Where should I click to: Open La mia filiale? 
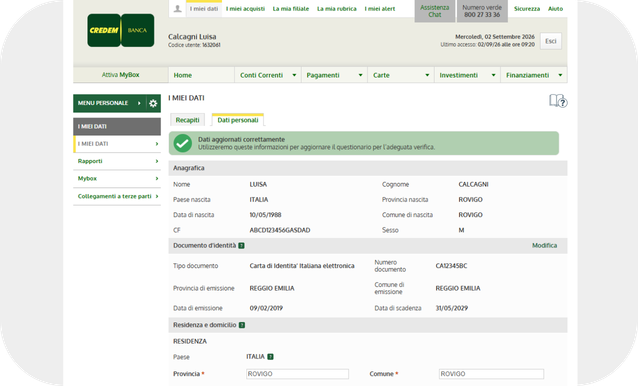pyautogui.click(x=291, y=9)
